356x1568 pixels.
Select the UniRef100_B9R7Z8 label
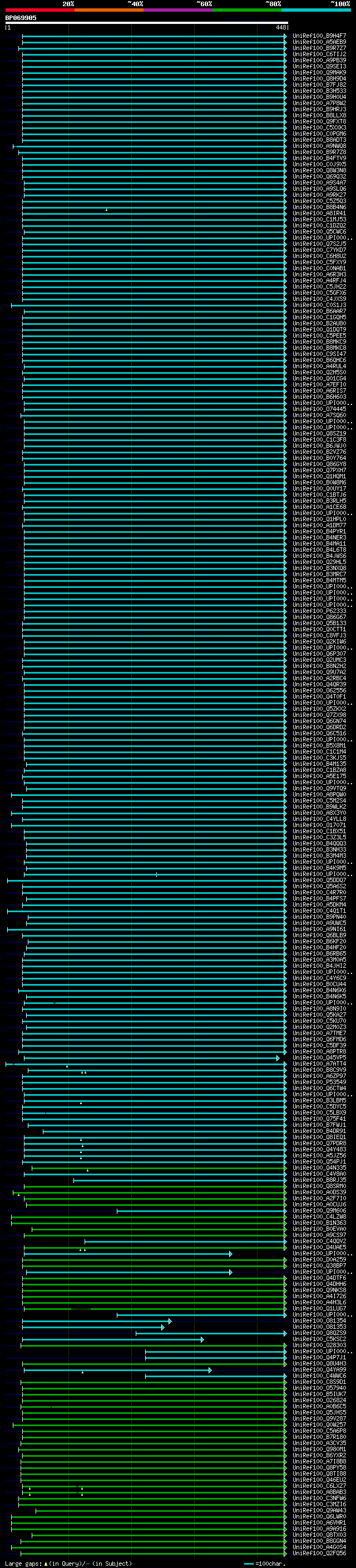point(319,152)
